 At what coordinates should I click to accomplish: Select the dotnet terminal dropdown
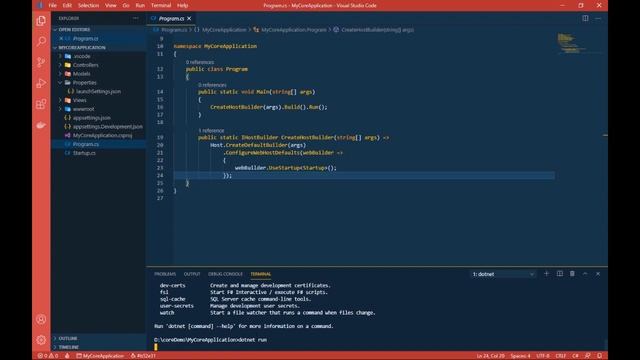coord(503,274)
